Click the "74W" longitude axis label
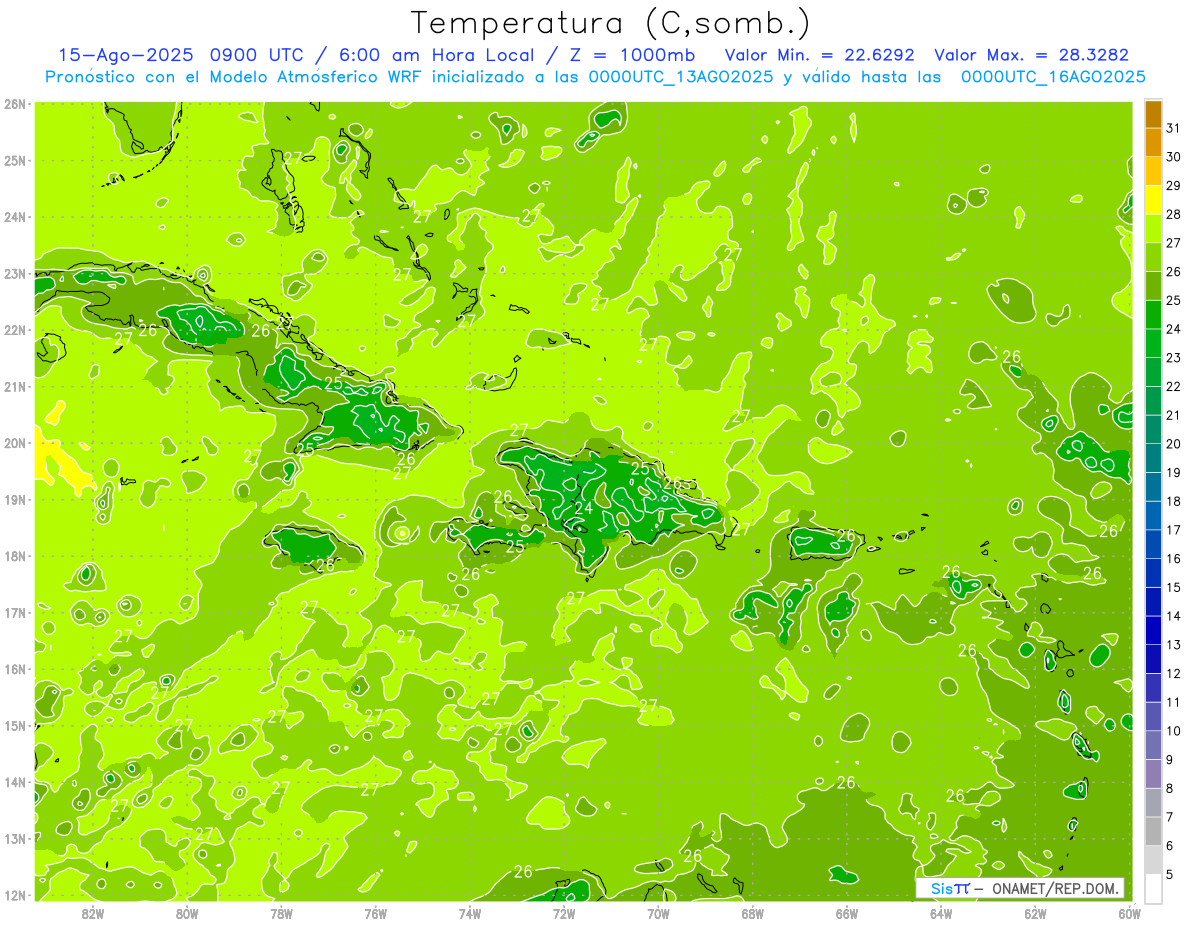 coord(470,912)
